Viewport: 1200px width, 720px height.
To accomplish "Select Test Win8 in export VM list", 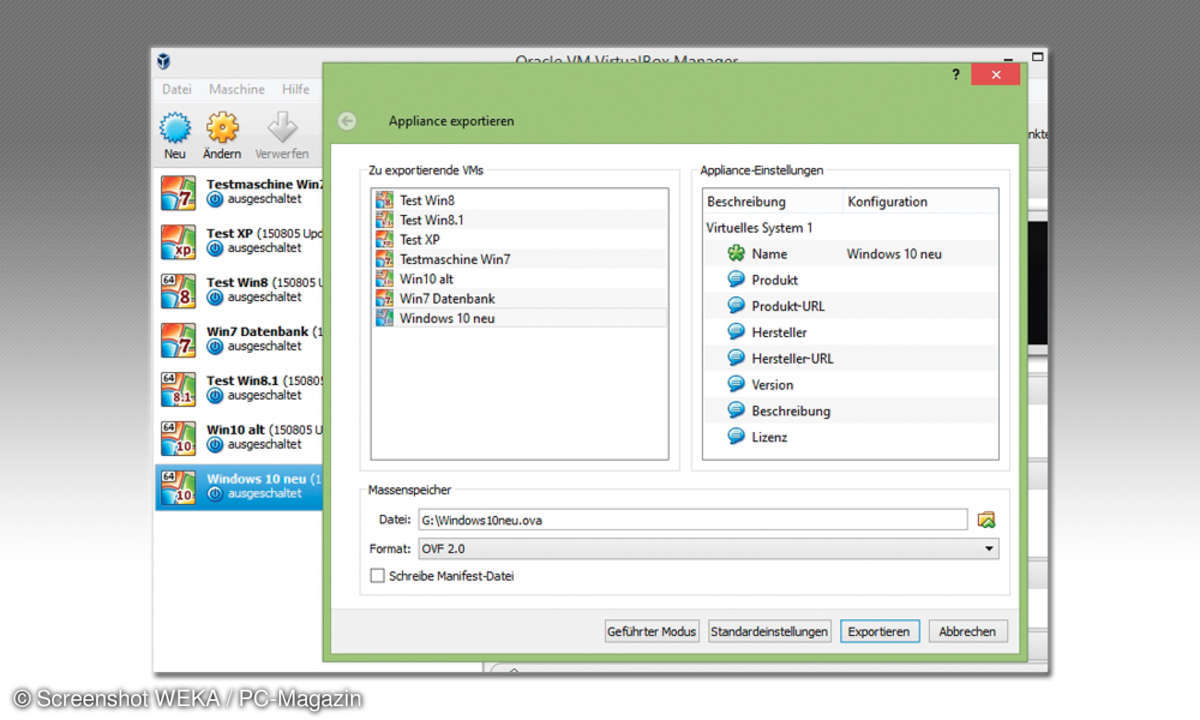I will click(518, 200).
